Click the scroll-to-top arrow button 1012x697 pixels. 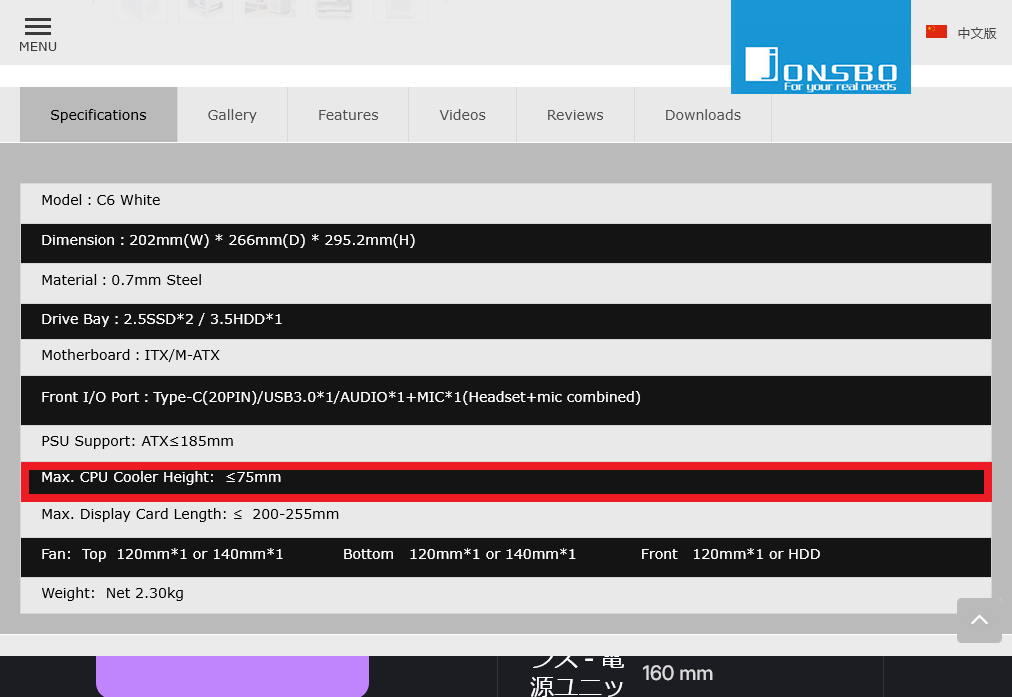(x=979, y=620)
